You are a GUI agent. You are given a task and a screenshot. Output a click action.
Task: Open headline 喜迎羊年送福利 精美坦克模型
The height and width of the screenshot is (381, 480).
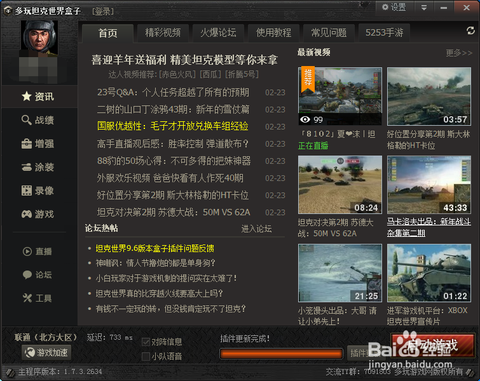point(184,60)
